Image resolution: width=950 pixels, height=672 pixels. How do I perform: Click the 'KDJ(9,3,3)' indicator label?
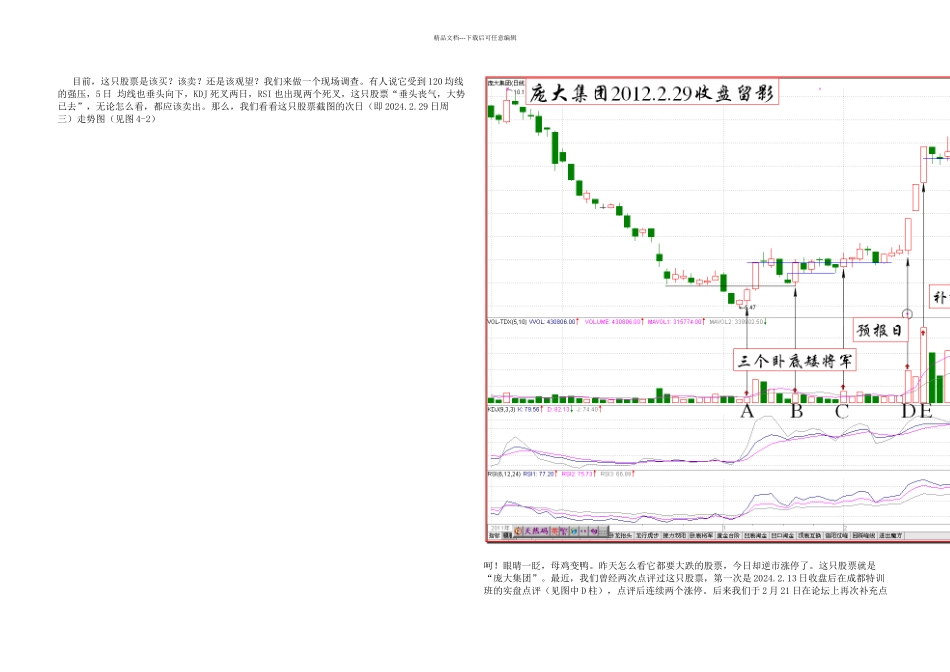tap(501, 410)
